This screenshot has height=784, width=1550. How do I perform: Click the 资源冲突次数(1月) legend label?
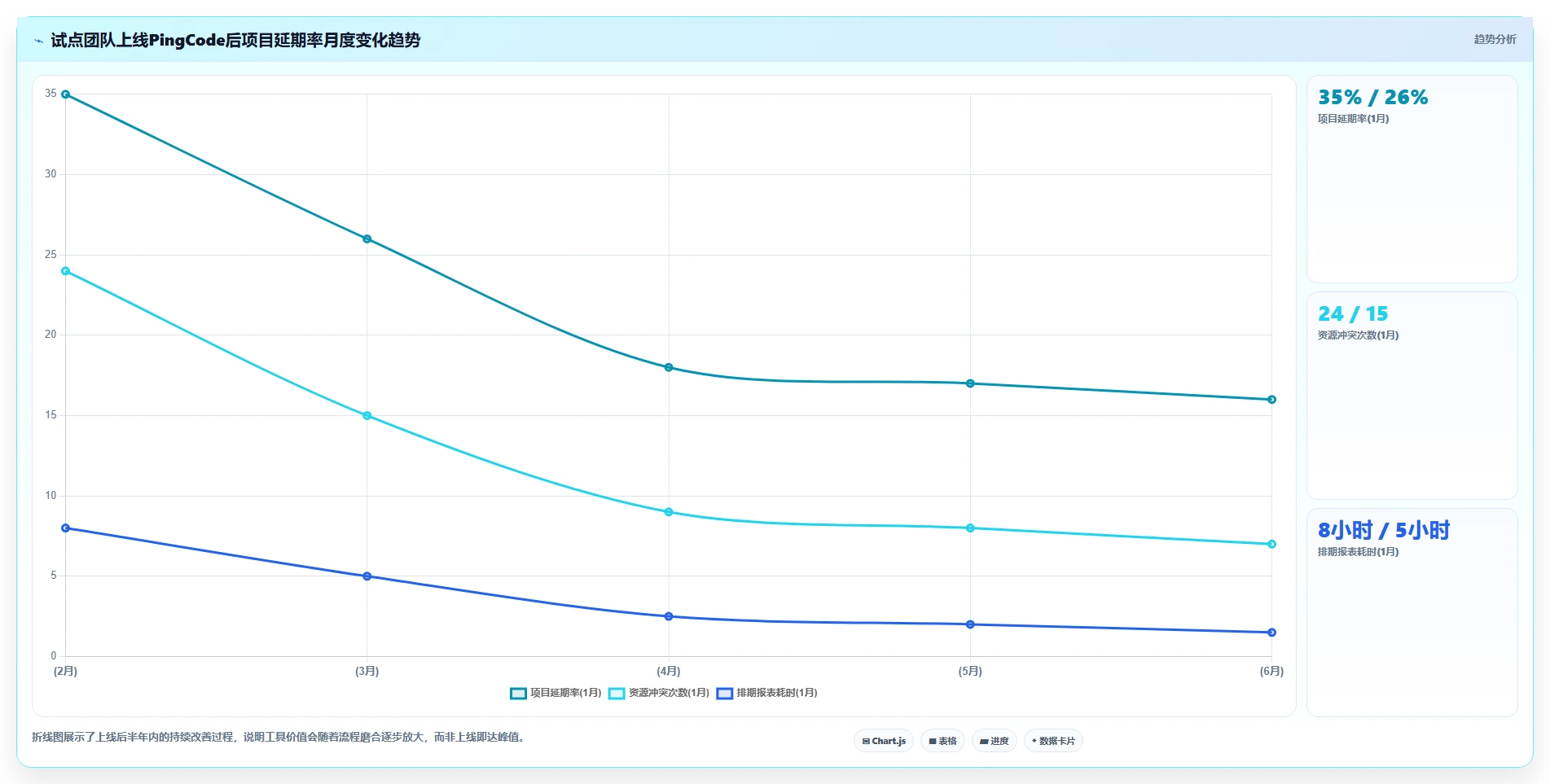(x=669, y=693)
